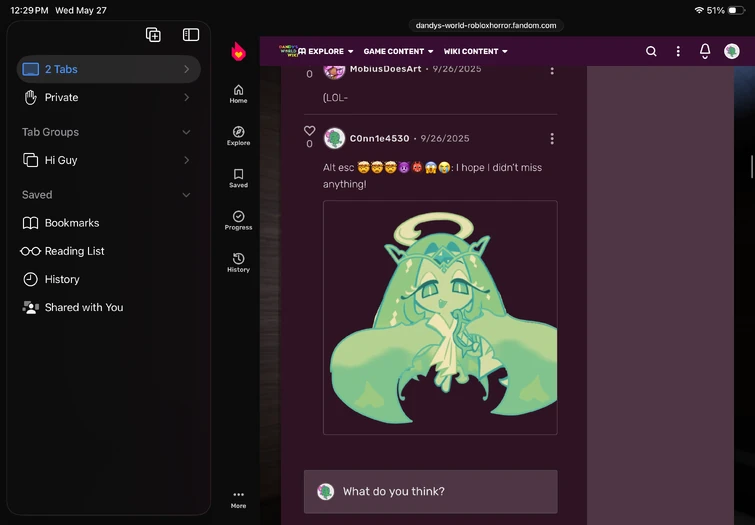Hide the Safari sidebar panel
Image resolution: width=755 pixels, height=525 pixels.
[191, 35]
